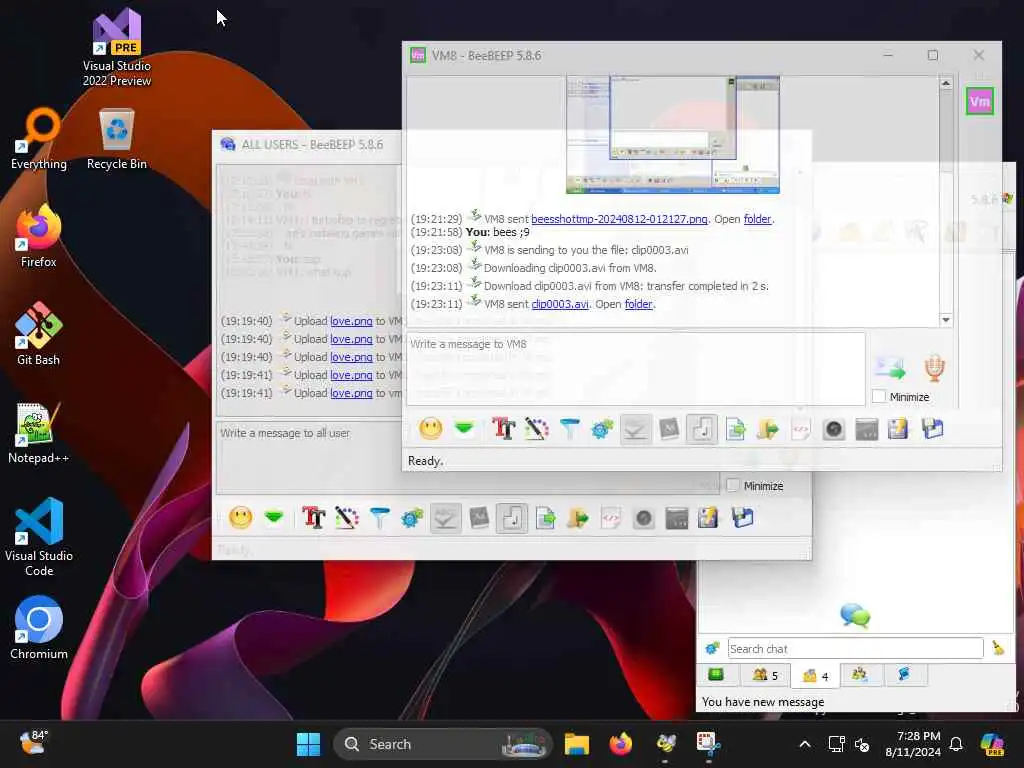Switch to groups tab in BeeBEEP main window

coord(860,675)
